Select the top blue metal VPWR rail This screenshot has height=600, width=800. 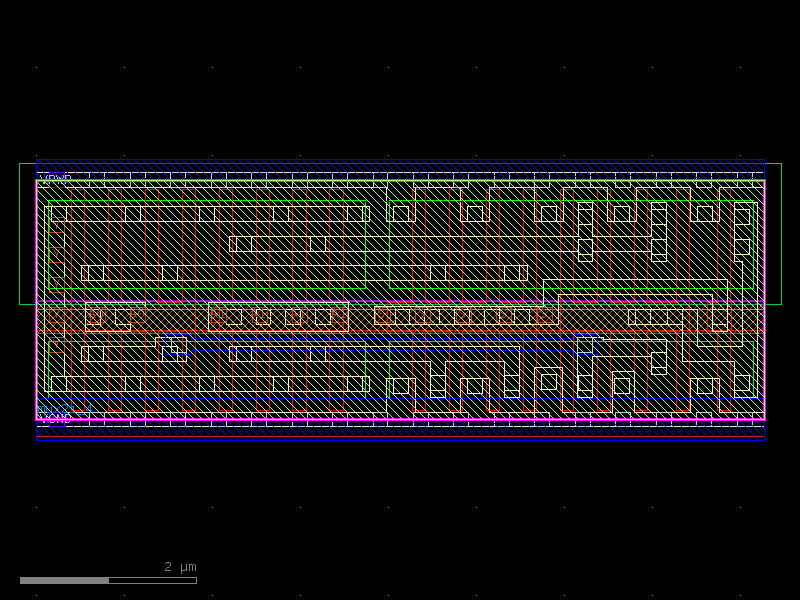click(400, 165)
